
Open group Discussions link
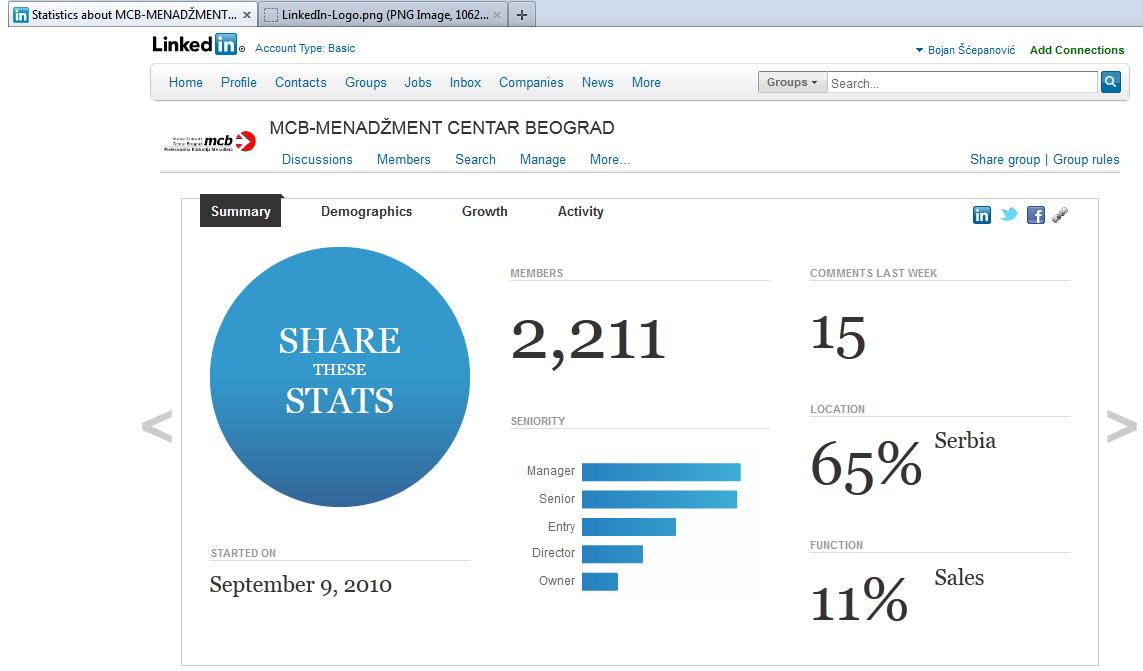[x=317, y=159]
